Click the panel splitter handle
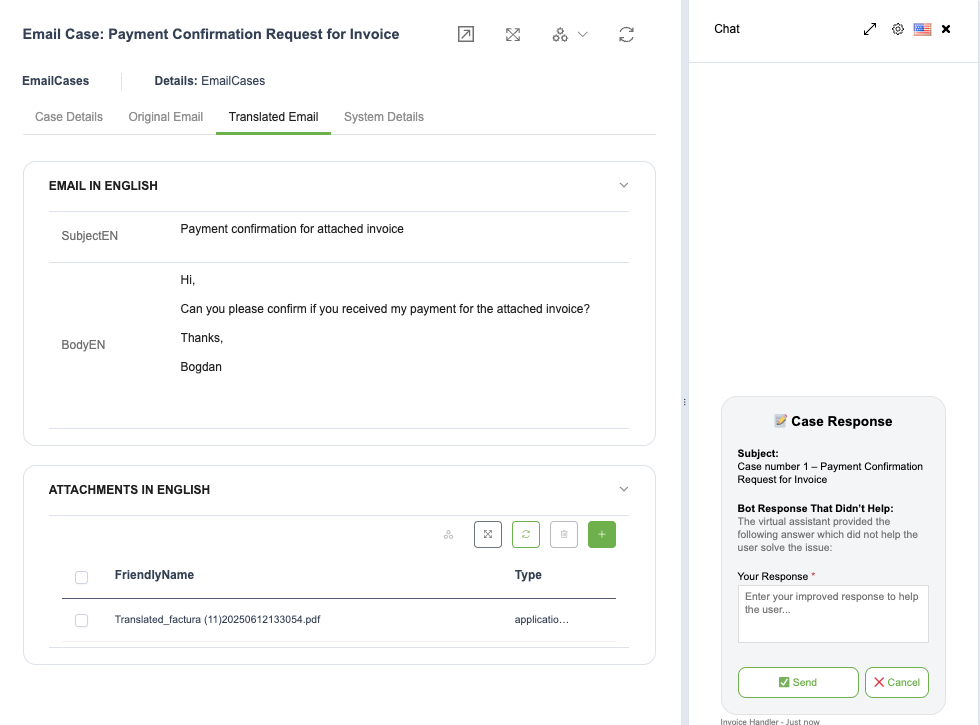Screen dimensions: 980x725 click(684, 402)
